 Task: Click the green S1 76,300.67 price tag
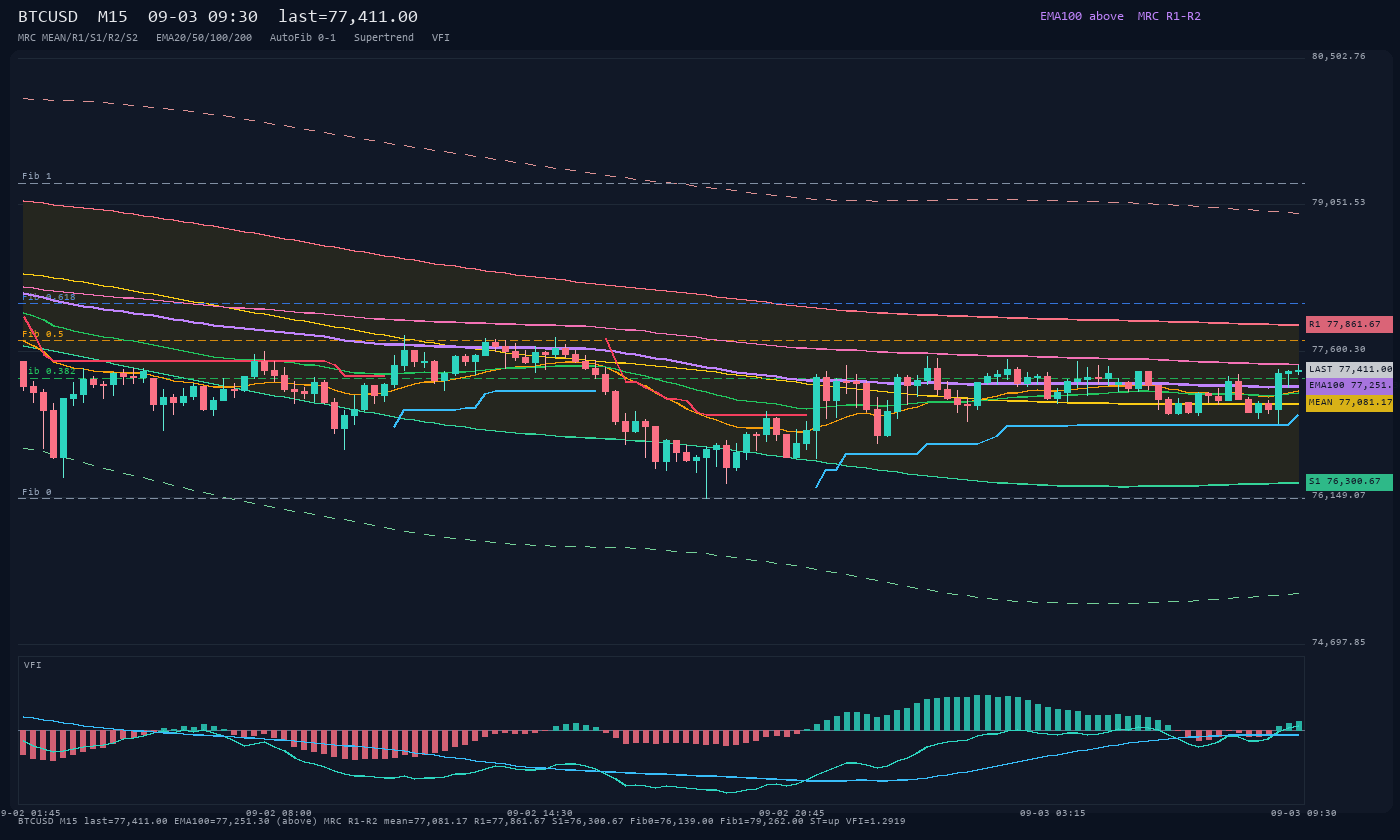click(x=1349, y=482)
